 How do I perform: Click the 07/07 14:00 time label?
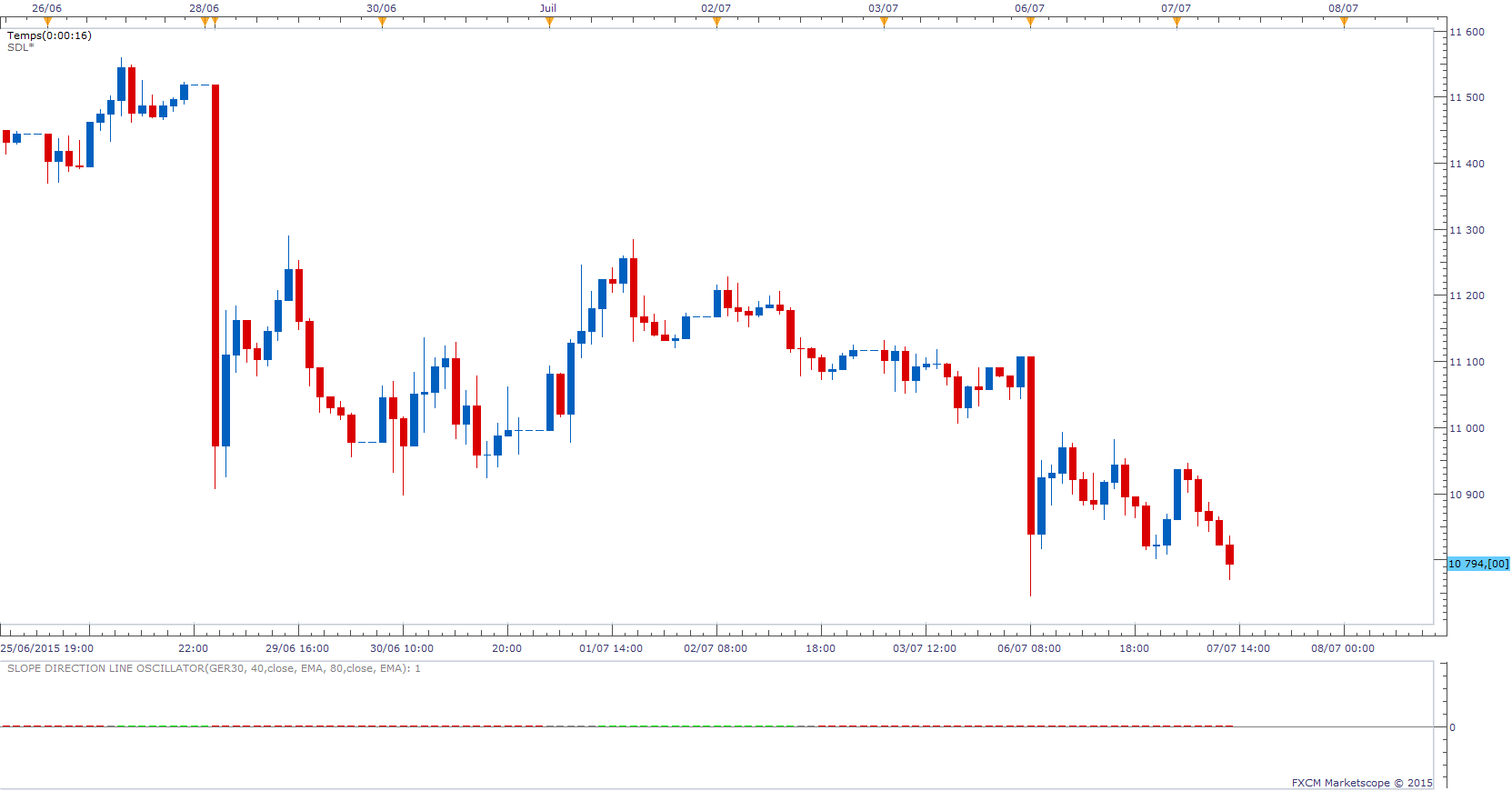click(1238, 648)
